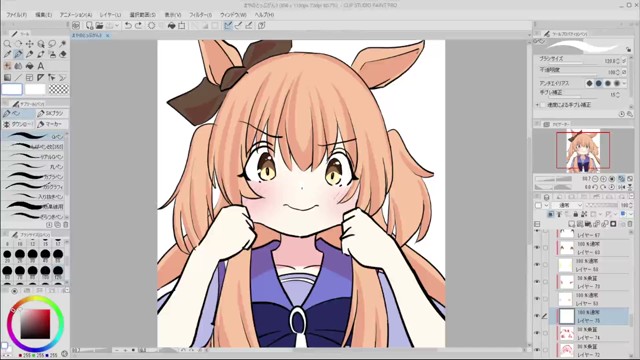This screenshot has height=360, width=640.
Task: Select the Gradient tool
Action: point(7,77)
